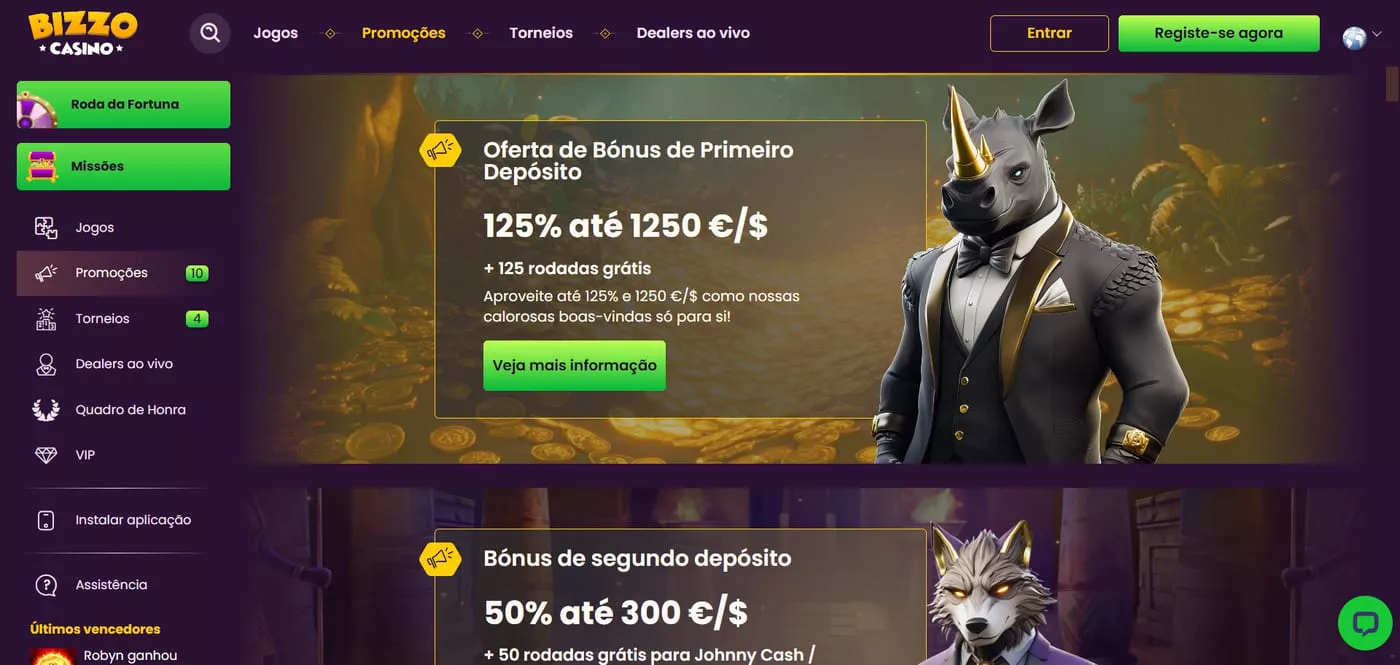The height and width of the screenshot is (665, 1400).
Task: Click the Assistência question mark icon
Action: tap(46, 585)
